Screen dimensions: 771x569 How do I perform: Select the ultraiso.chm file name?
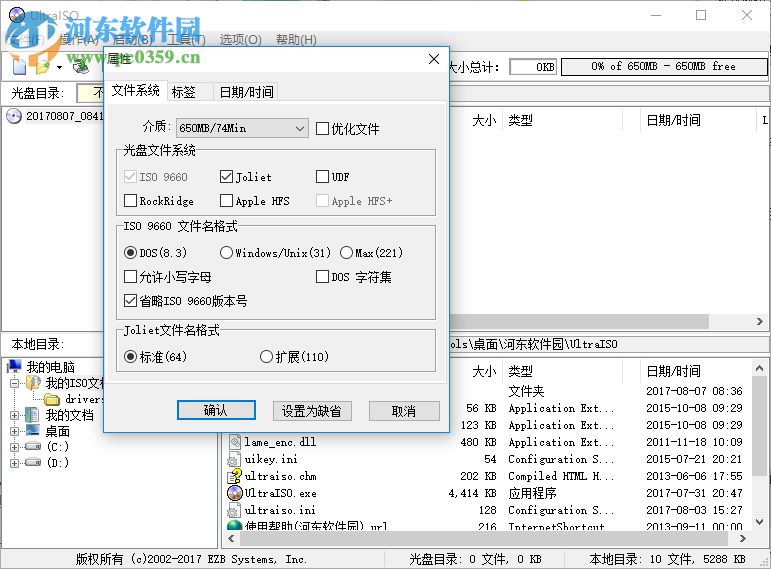pyautogui.click(x=280, y=476)
